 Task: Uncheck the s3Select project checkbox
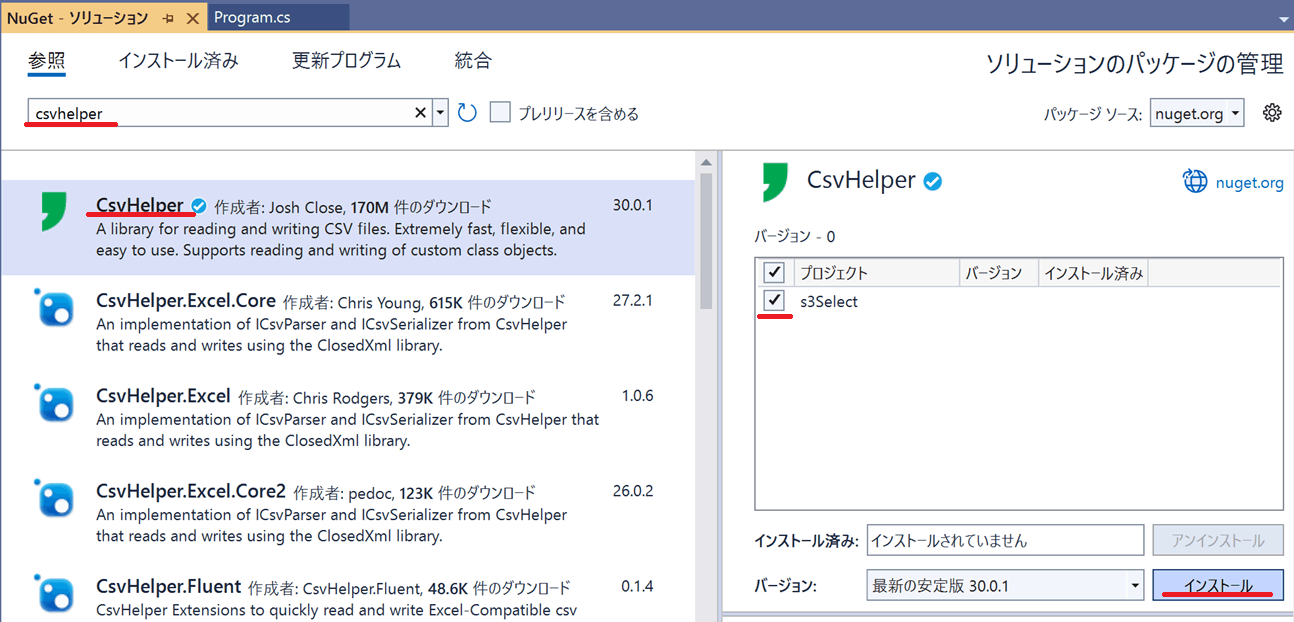pyautogui.click(x=774, y=301)
